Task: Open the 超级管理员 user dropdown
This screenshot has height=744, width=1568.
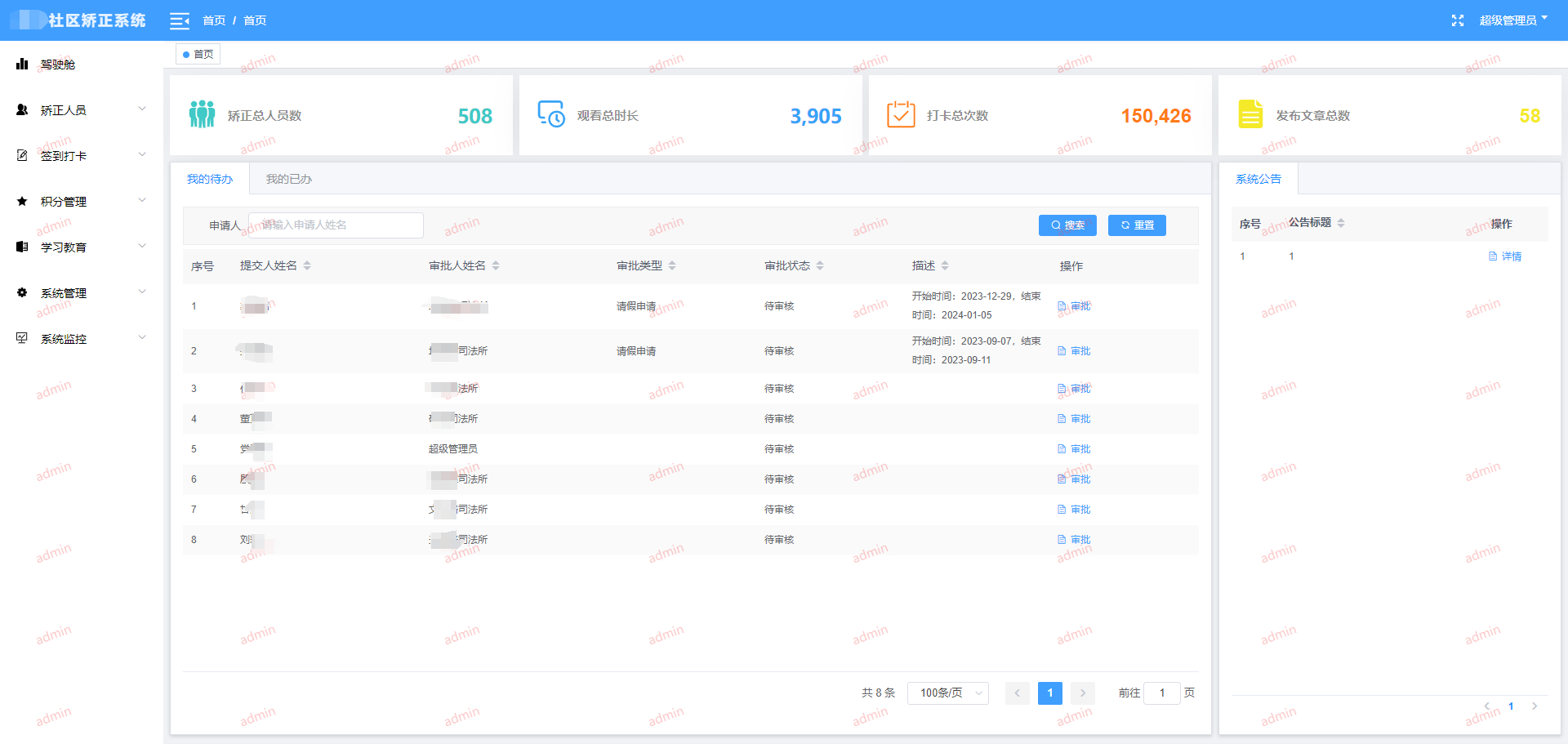Action: pos(1513,20)
